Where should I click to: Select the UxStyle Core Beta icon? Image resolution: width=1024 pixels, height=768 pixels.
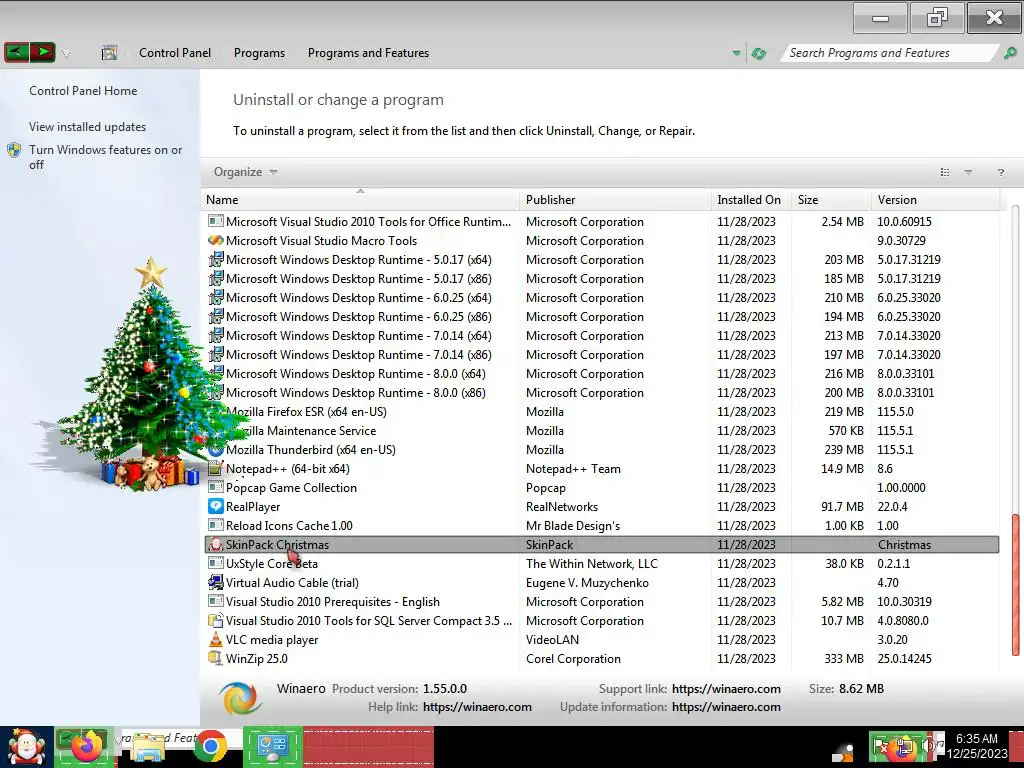216,563
